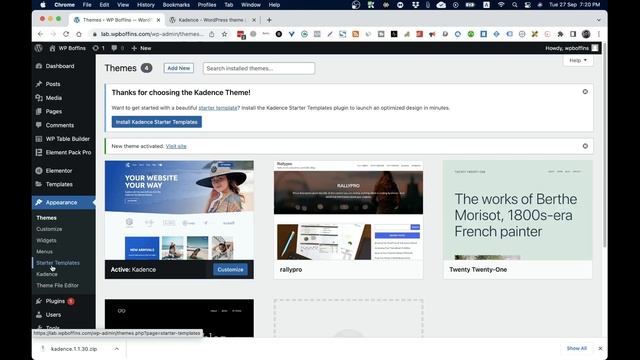Click Customize on active Kadence theme

pyautogui.click(x=230, y=270)
